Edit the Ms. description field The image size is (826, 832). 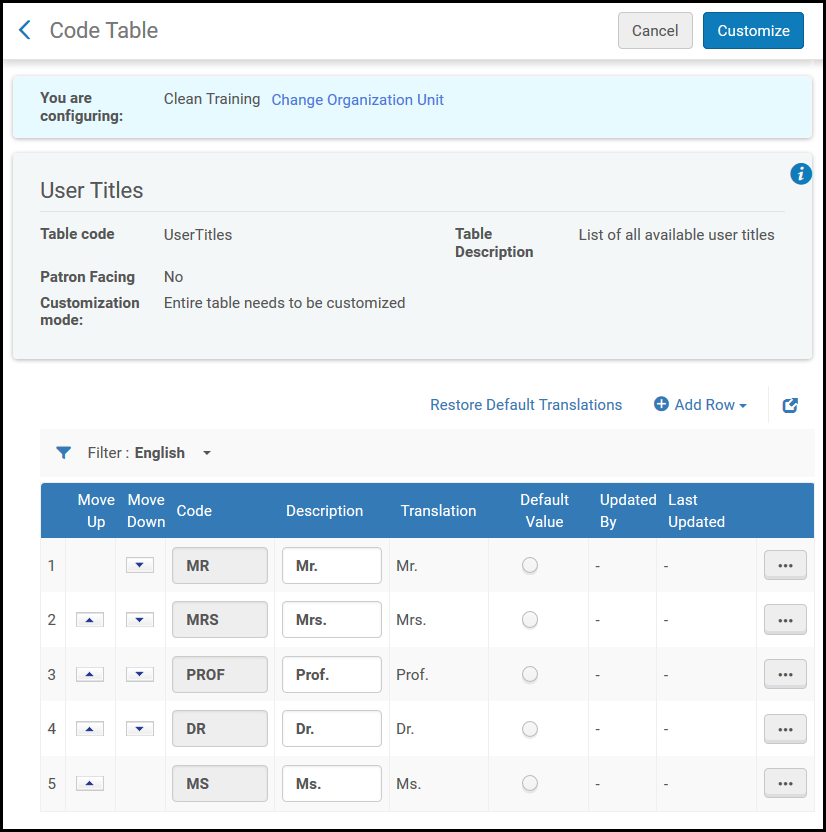pyautogui.click(x=332, y=783)
